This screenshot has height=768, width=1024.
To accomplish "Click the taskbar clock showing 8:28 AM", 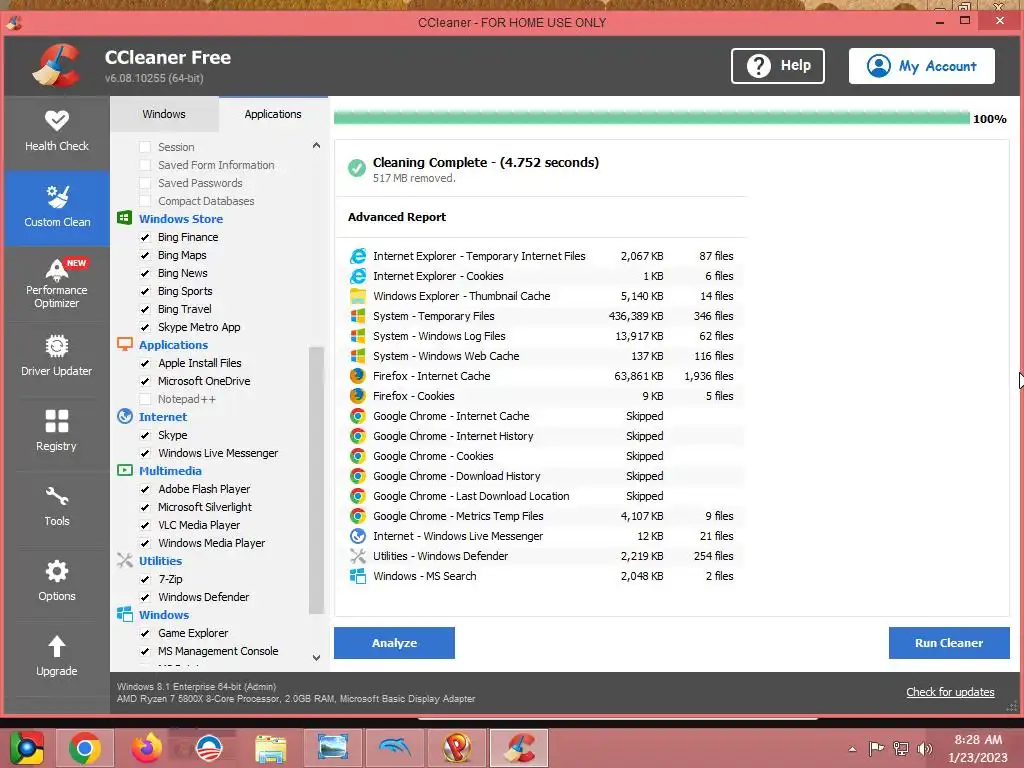I will 978,748.
